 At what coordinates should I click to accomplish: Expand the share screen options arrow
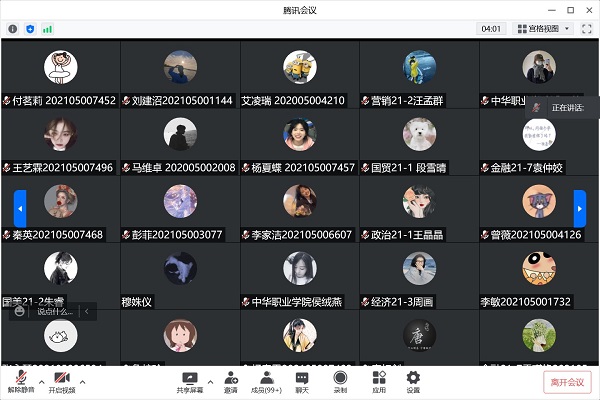(x=210, y=382)
